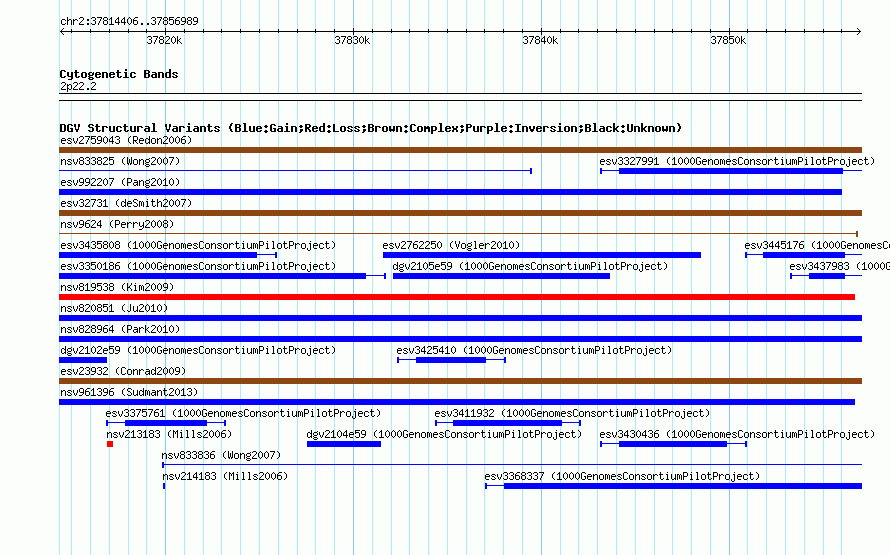Open the esv3445176 variant label

[817, 245]
